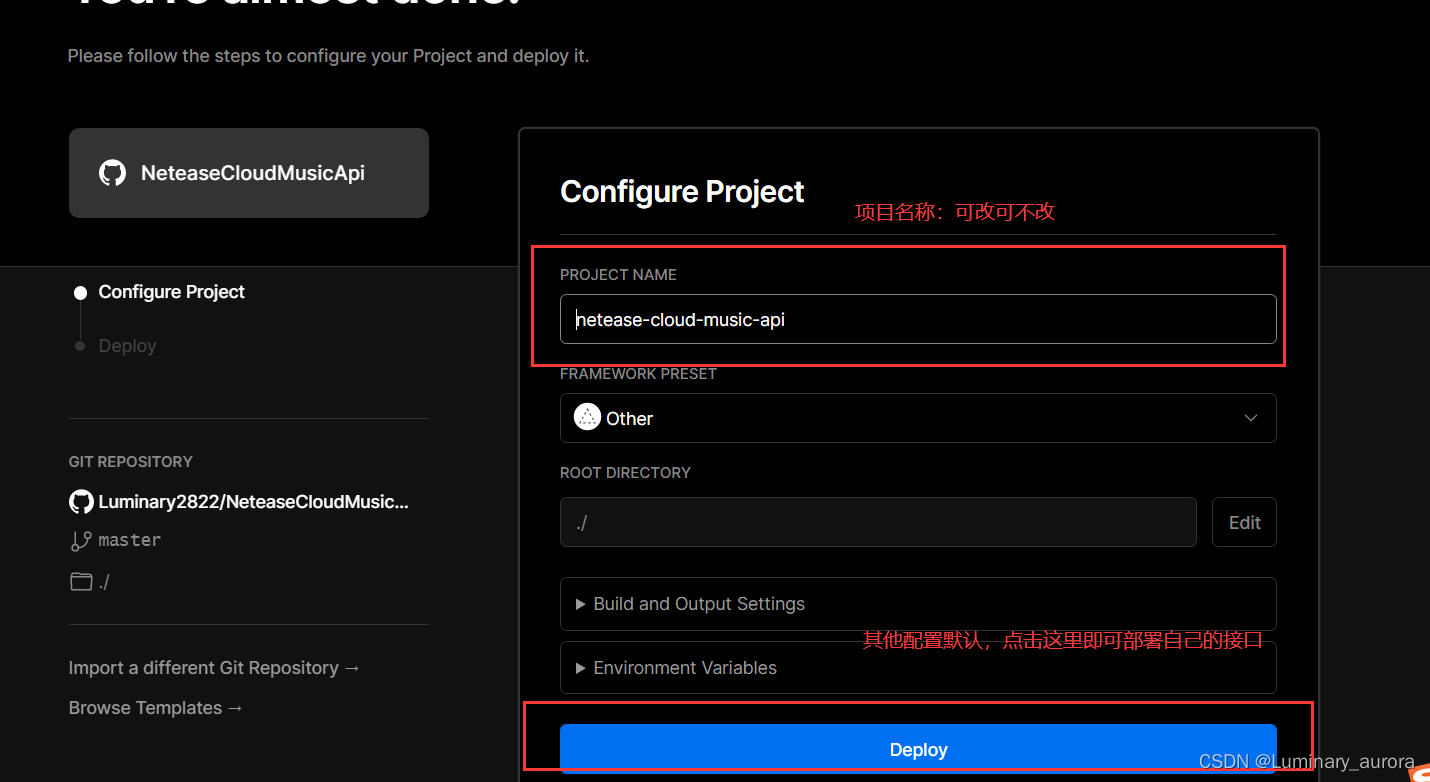
Task: Click the ROOT DIRECTORY label
Action: [625, 473]
